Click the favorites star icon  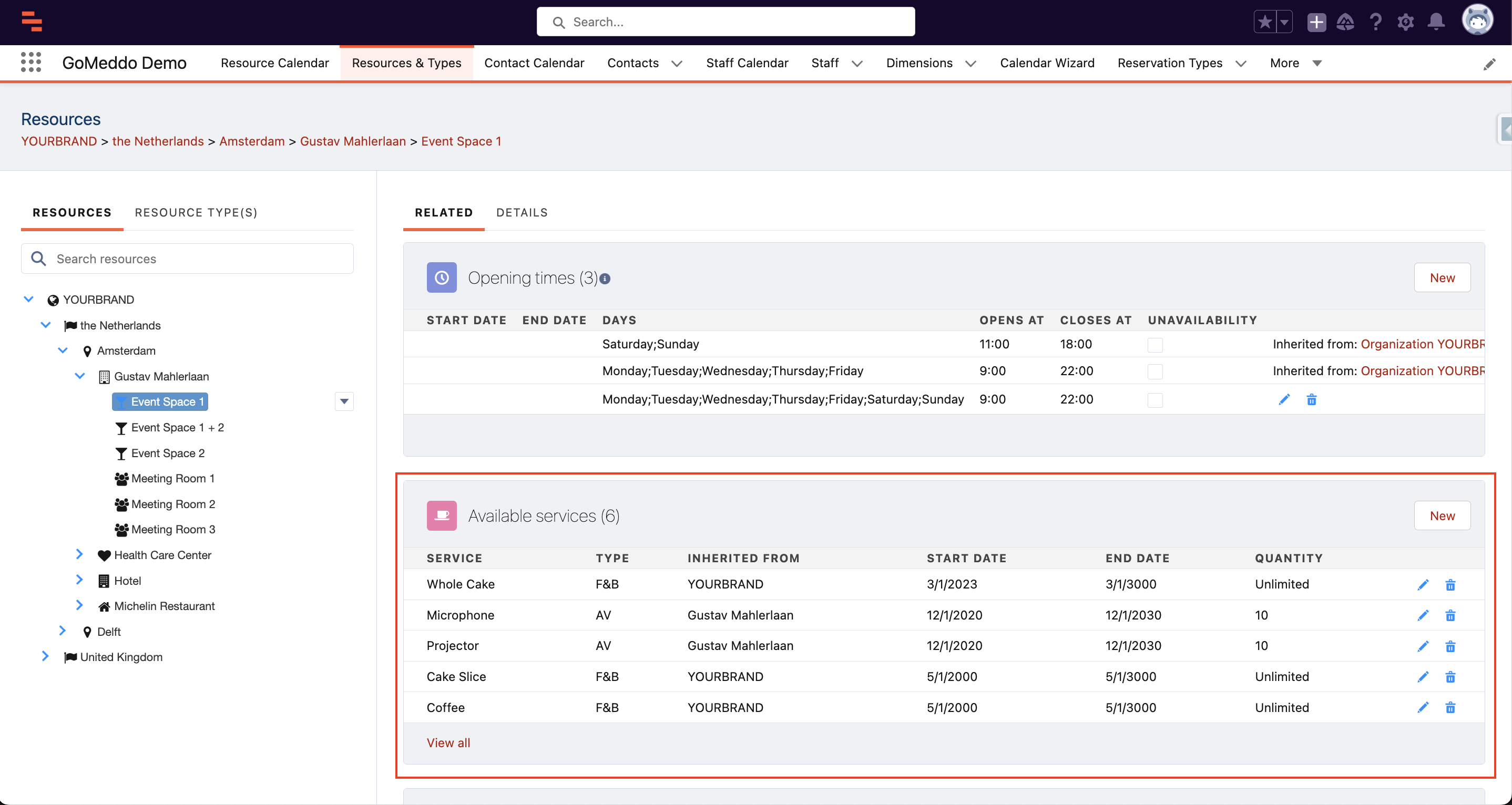point(1264,22)
